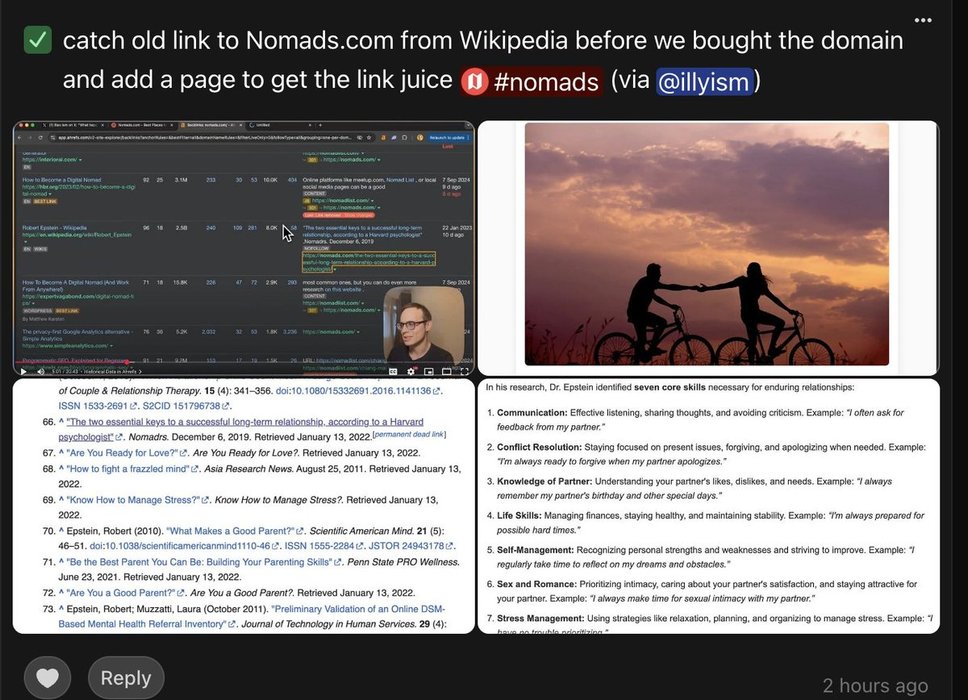The width and height of the screenshot is (968, 700).
Task: Click the 'Communication:' skill heading text
Action: pos(532,412)
